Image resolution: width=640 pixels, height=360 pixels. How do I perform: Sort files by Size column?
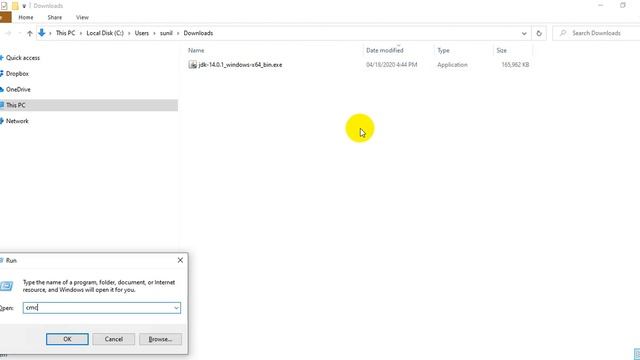502,51
